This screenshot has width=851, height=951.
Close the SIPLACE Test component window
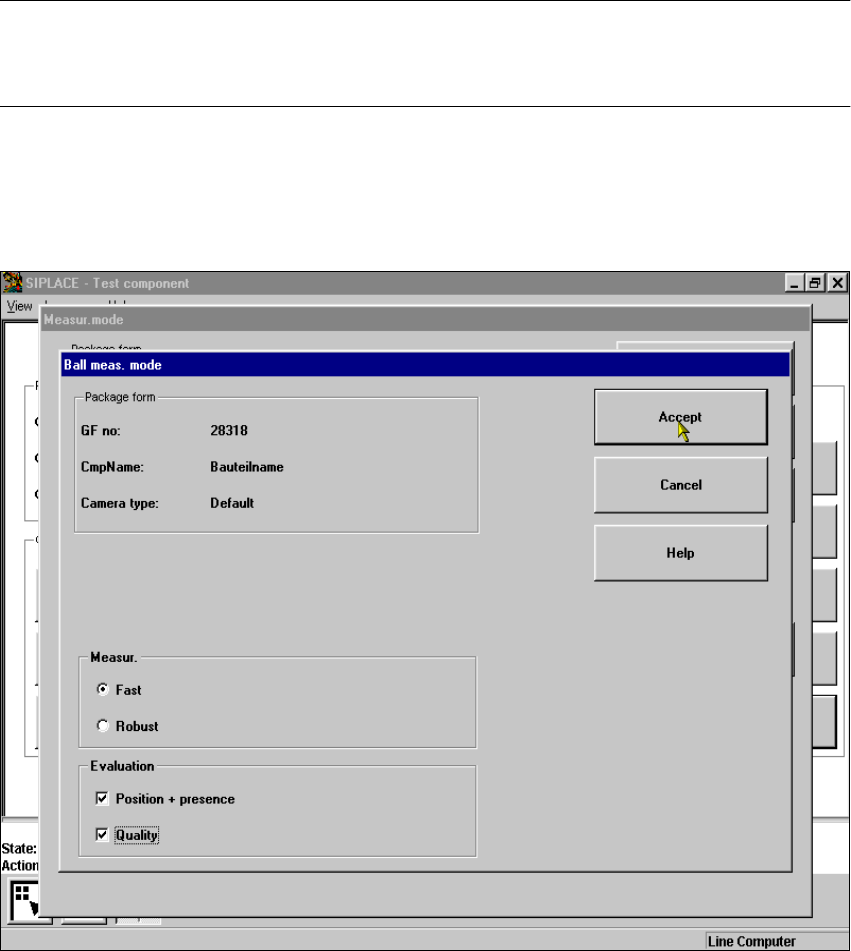coord(837,283)
